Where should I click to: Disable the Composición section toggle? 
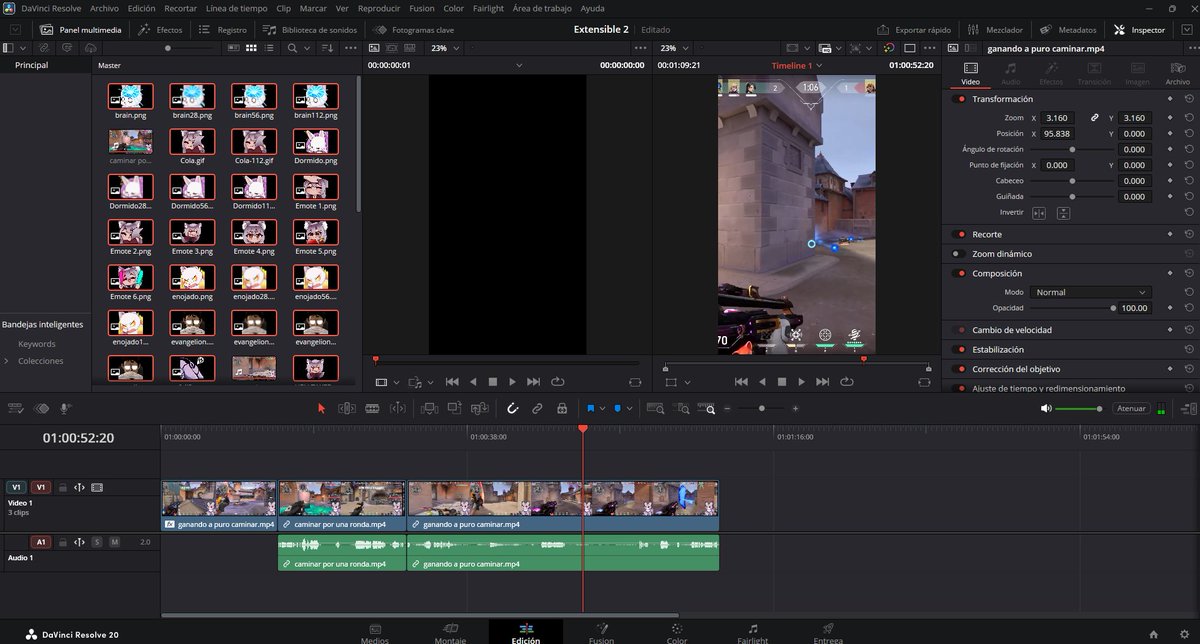pyautogui.click(x=961, y=273)
